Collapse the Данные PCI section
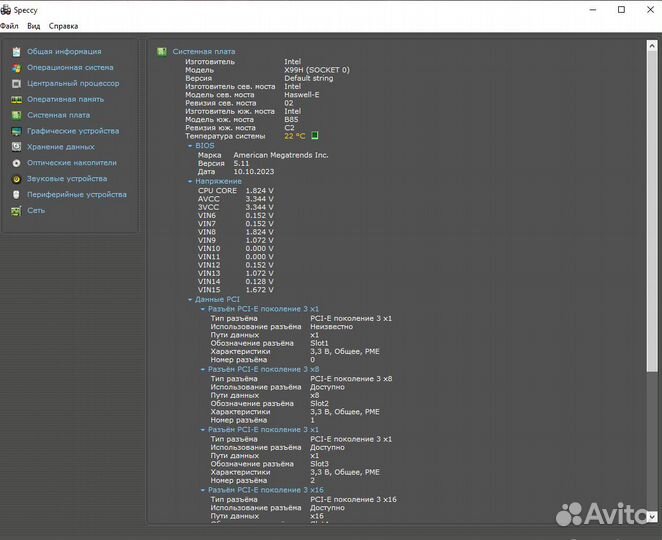 (190, 299)
